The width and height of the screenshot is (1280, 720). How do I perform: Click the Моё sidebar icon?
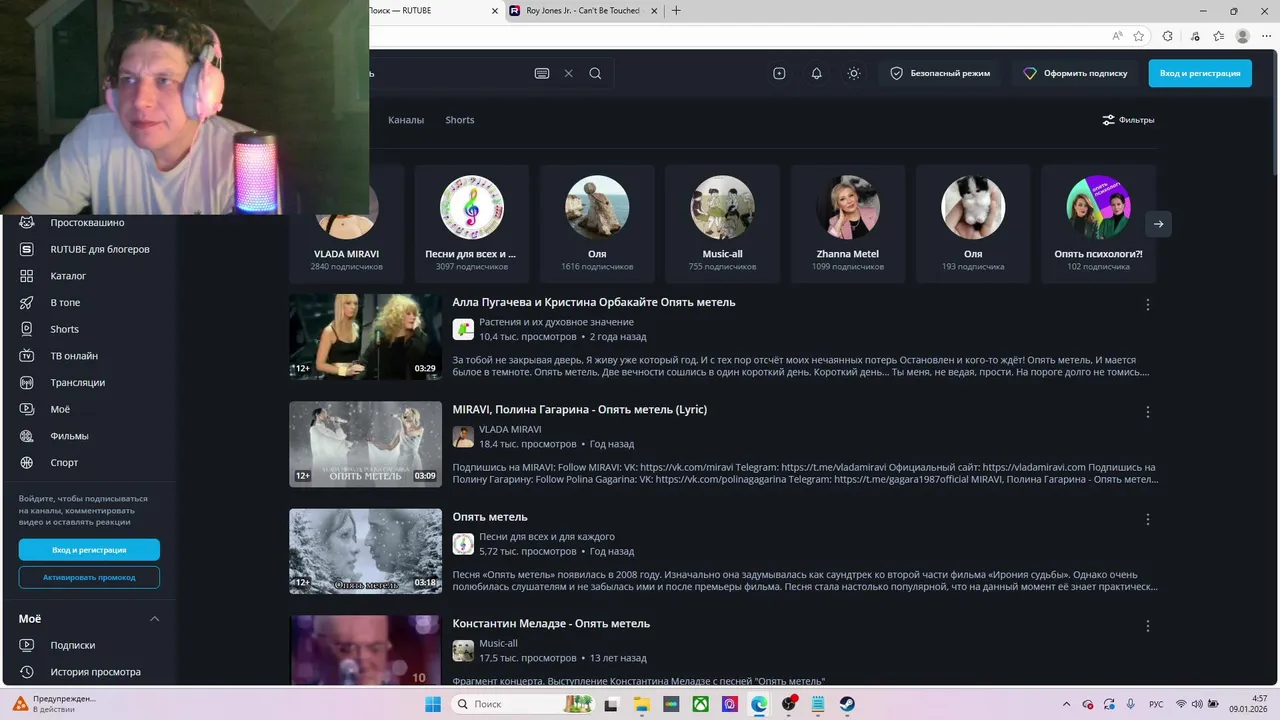[28, 409]
